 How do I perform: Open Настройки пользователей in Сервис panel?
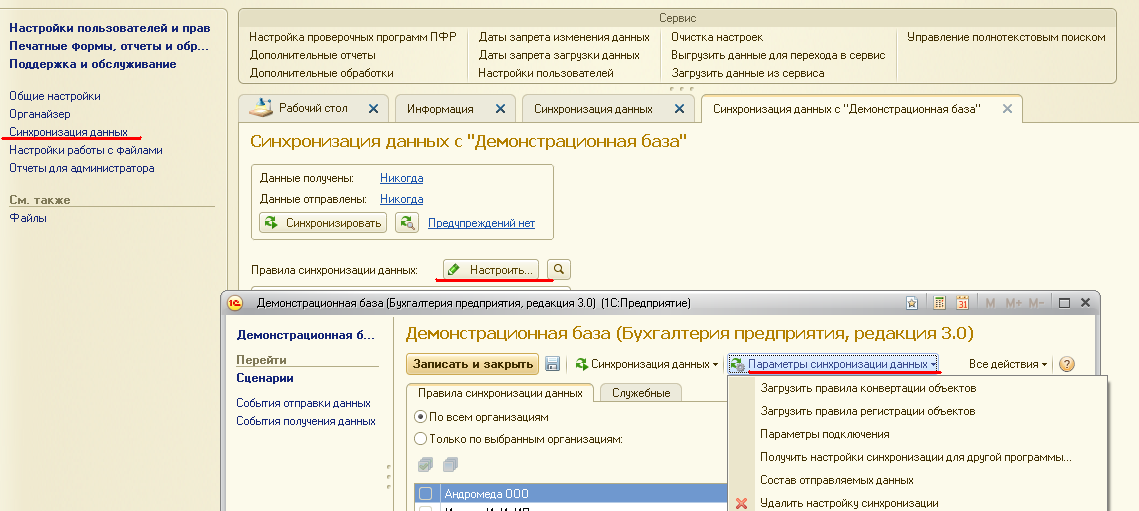[x=546, y=73]
